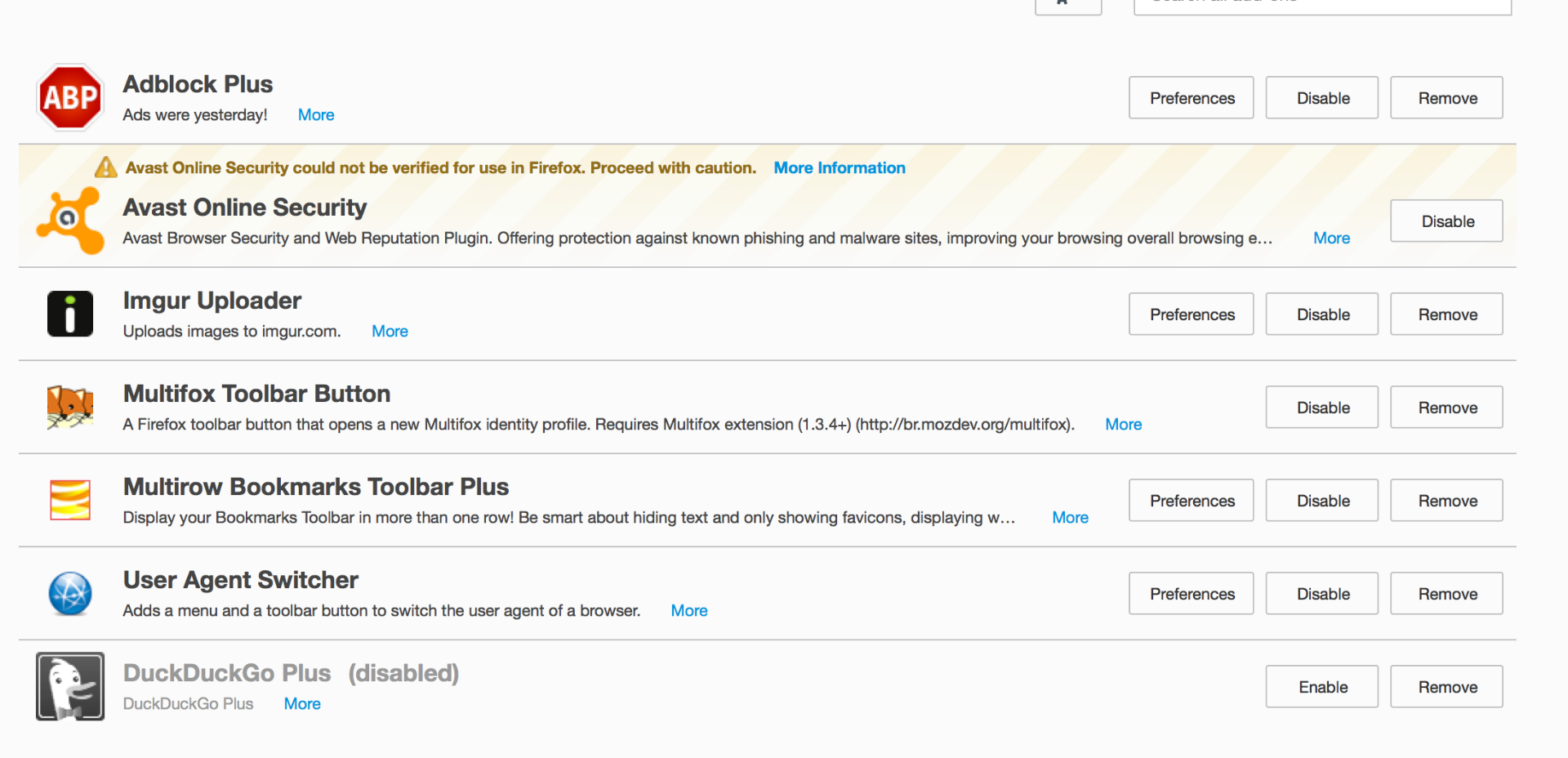Enable the DuckDuckGo Plus extension
Viewport: 1568px width, 758px height.
coord(1322,687)
